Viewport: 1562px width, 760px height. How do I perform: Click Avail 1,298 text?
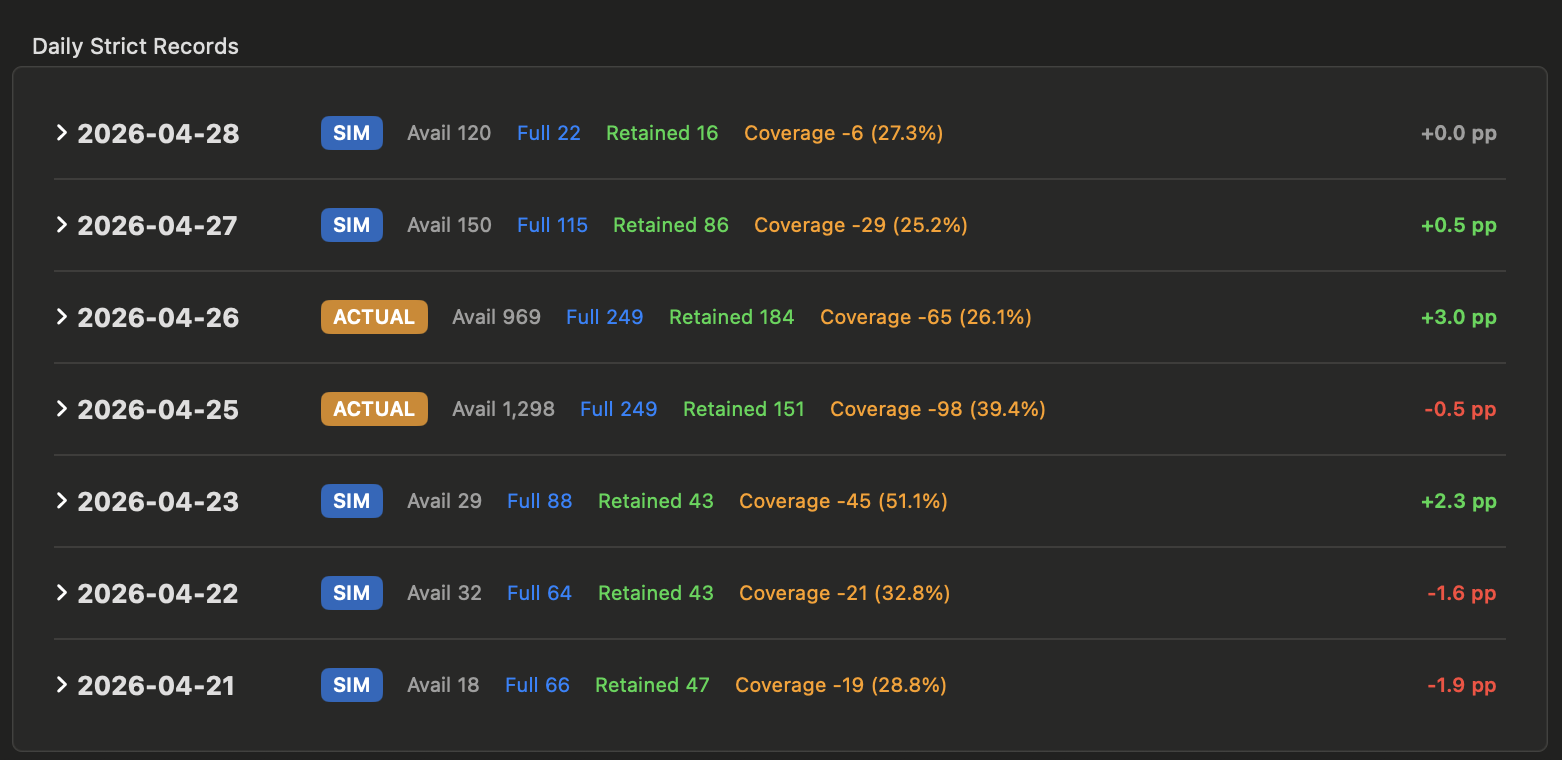(x=503, y=409)
